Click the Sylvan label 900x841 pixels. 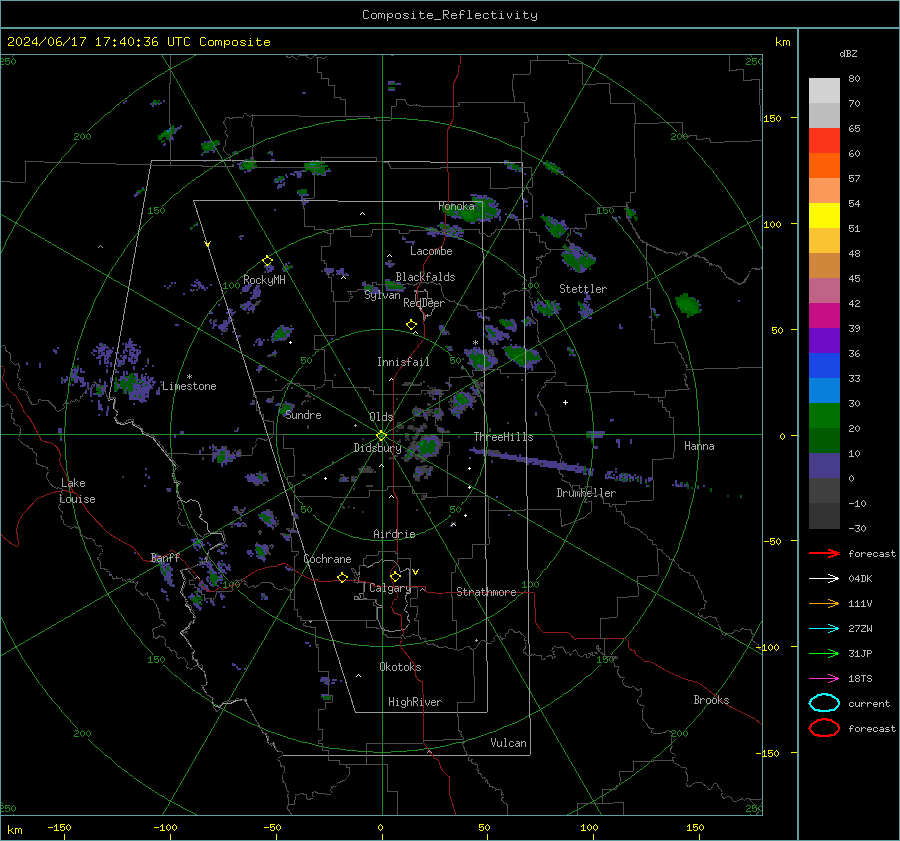click(382, 295)
